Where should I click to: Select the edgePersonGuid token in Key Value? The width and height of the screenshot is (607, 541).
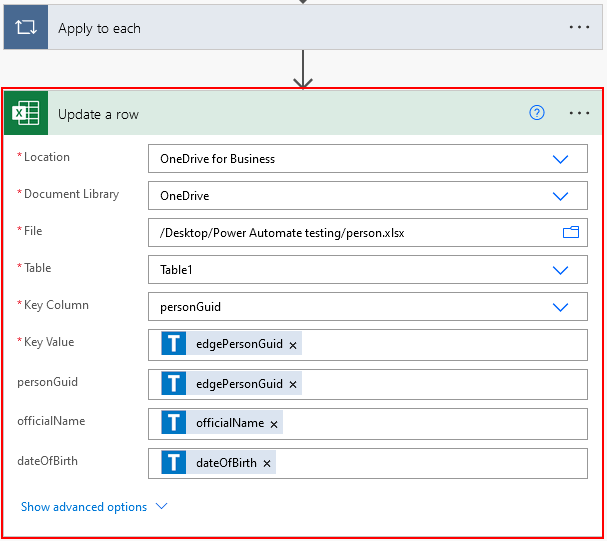coord(231,343)
